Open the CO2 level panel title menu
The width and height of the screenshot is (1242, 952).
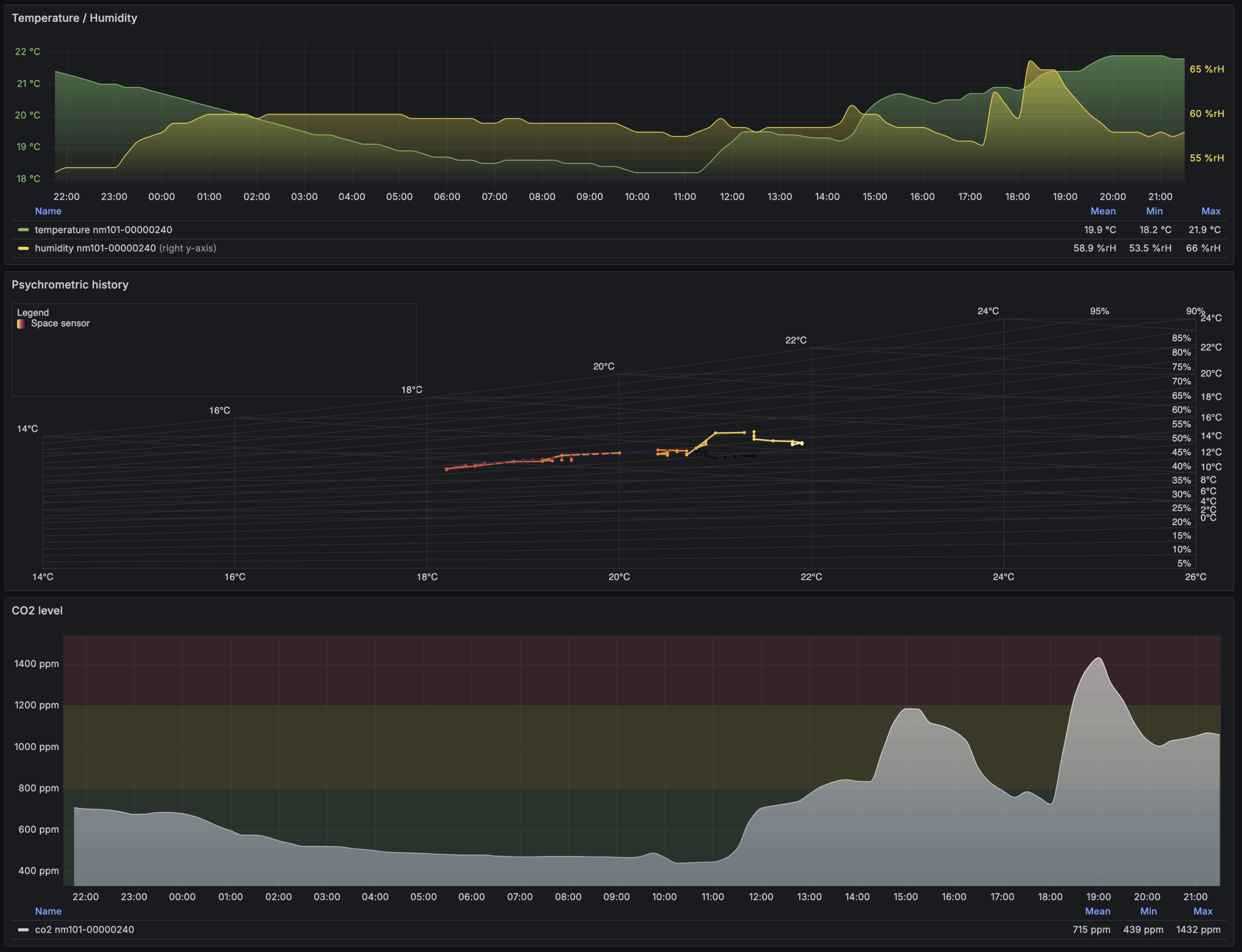point(37,610)
